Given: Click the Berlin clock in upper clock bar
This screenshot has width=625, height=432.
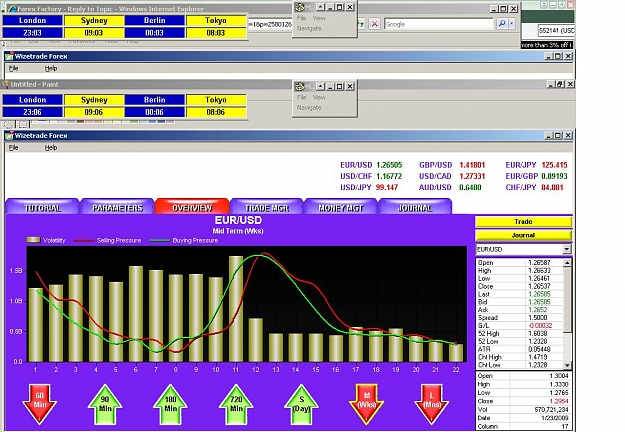Looking at the screenshot, I should pos(154,27).
